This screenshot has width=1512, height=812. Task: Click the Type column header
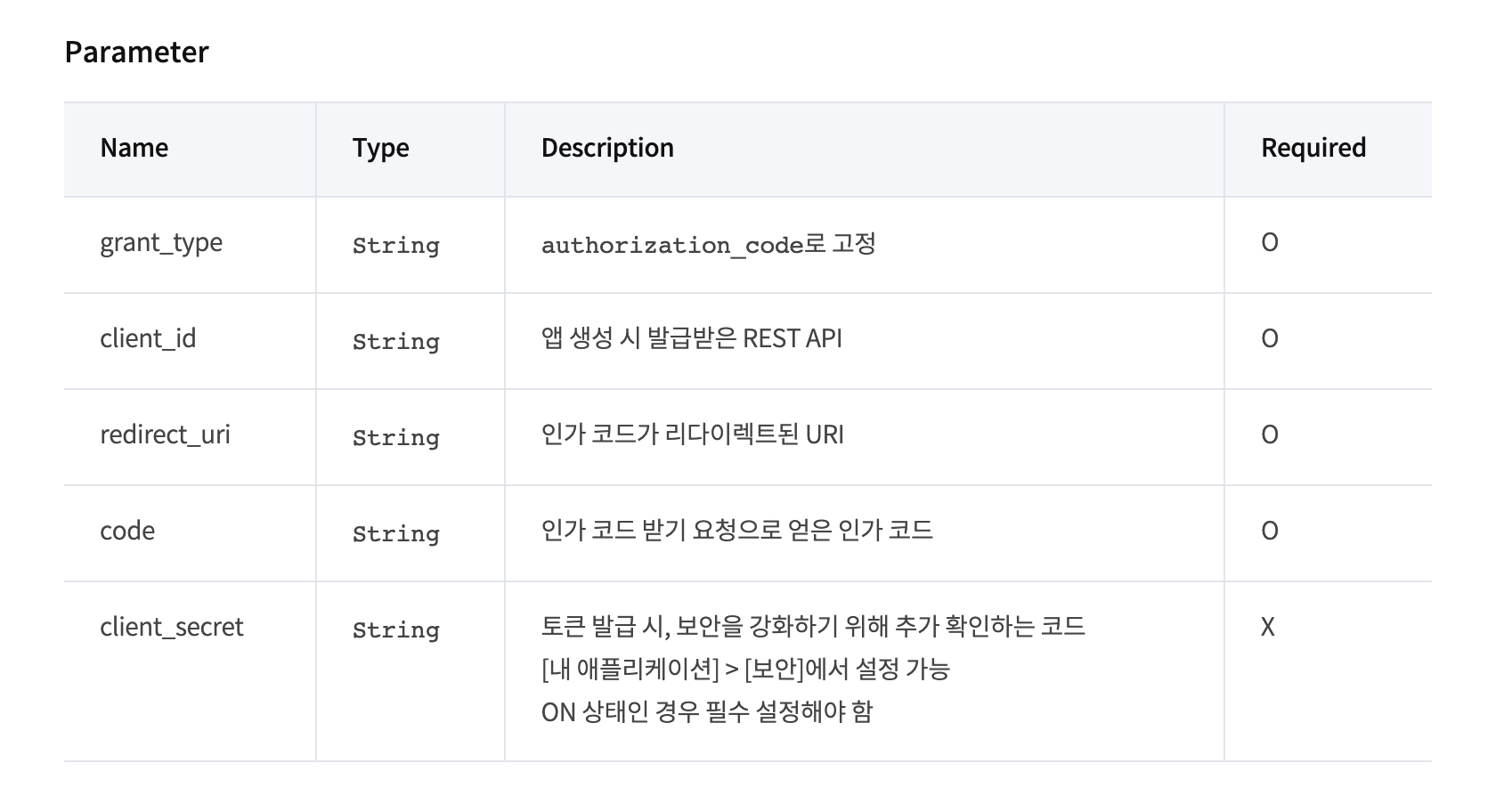click(380, 148)
